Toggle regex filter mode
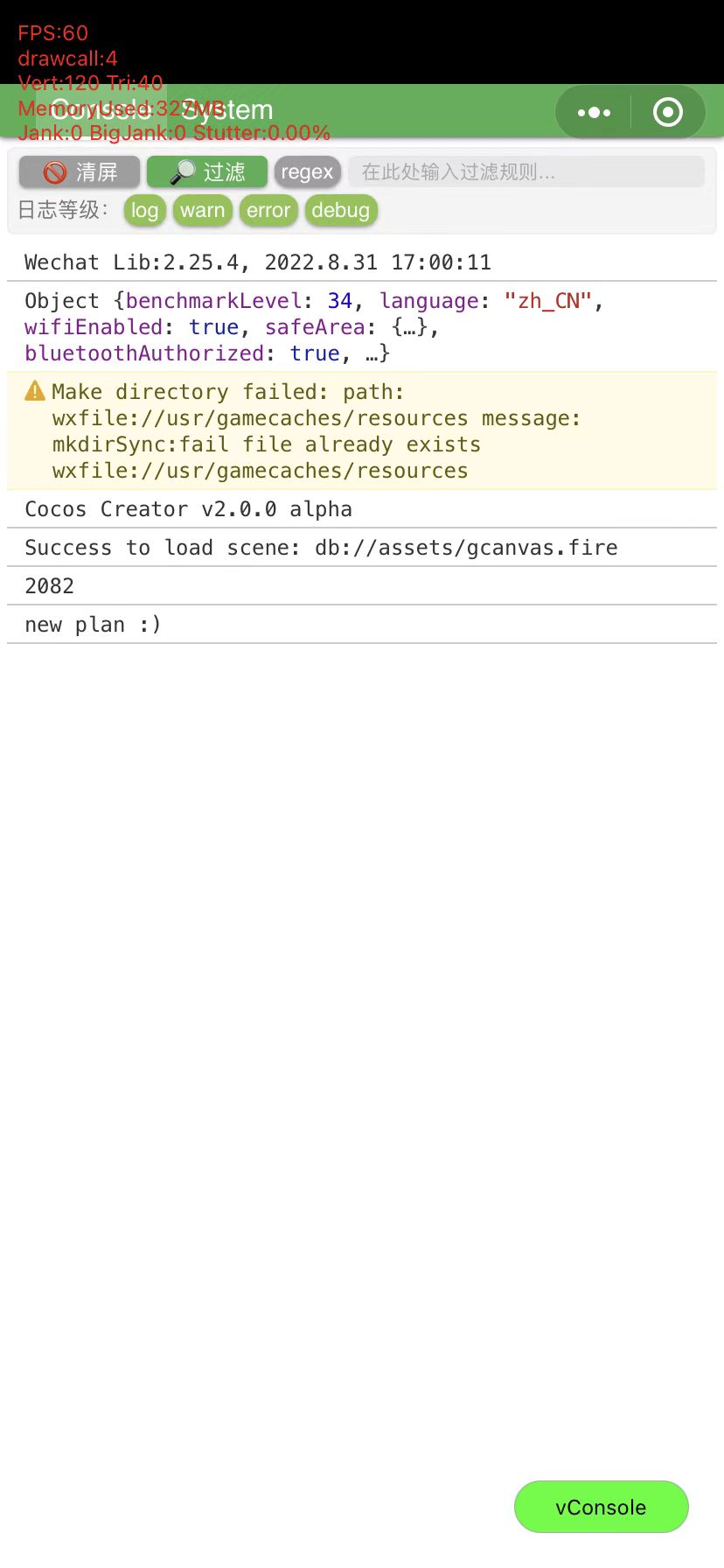The width and height of the screenshot is (724, 1568). 307,172
